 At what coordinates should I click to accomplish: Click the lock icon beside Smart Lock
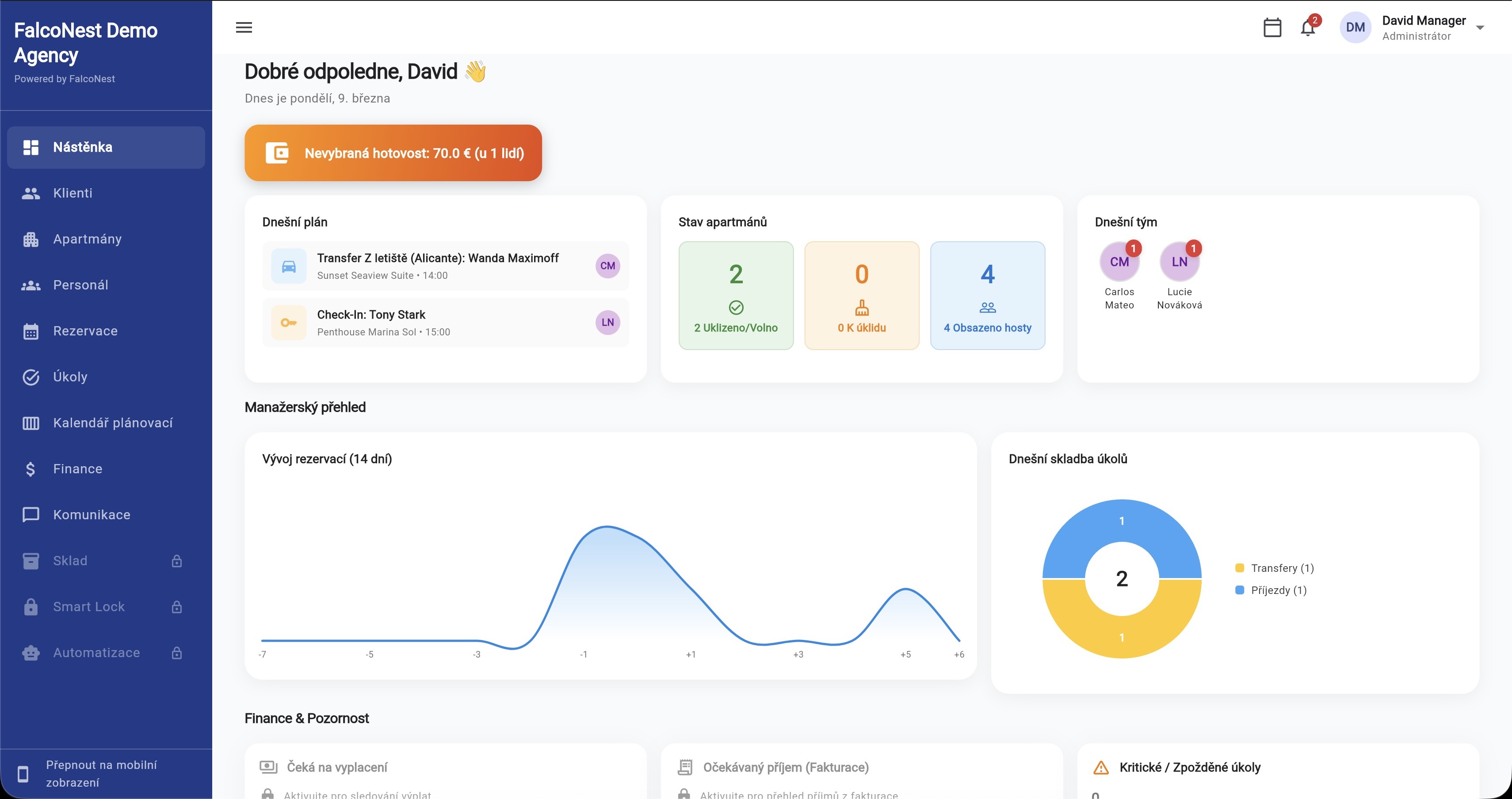[177, 607]
